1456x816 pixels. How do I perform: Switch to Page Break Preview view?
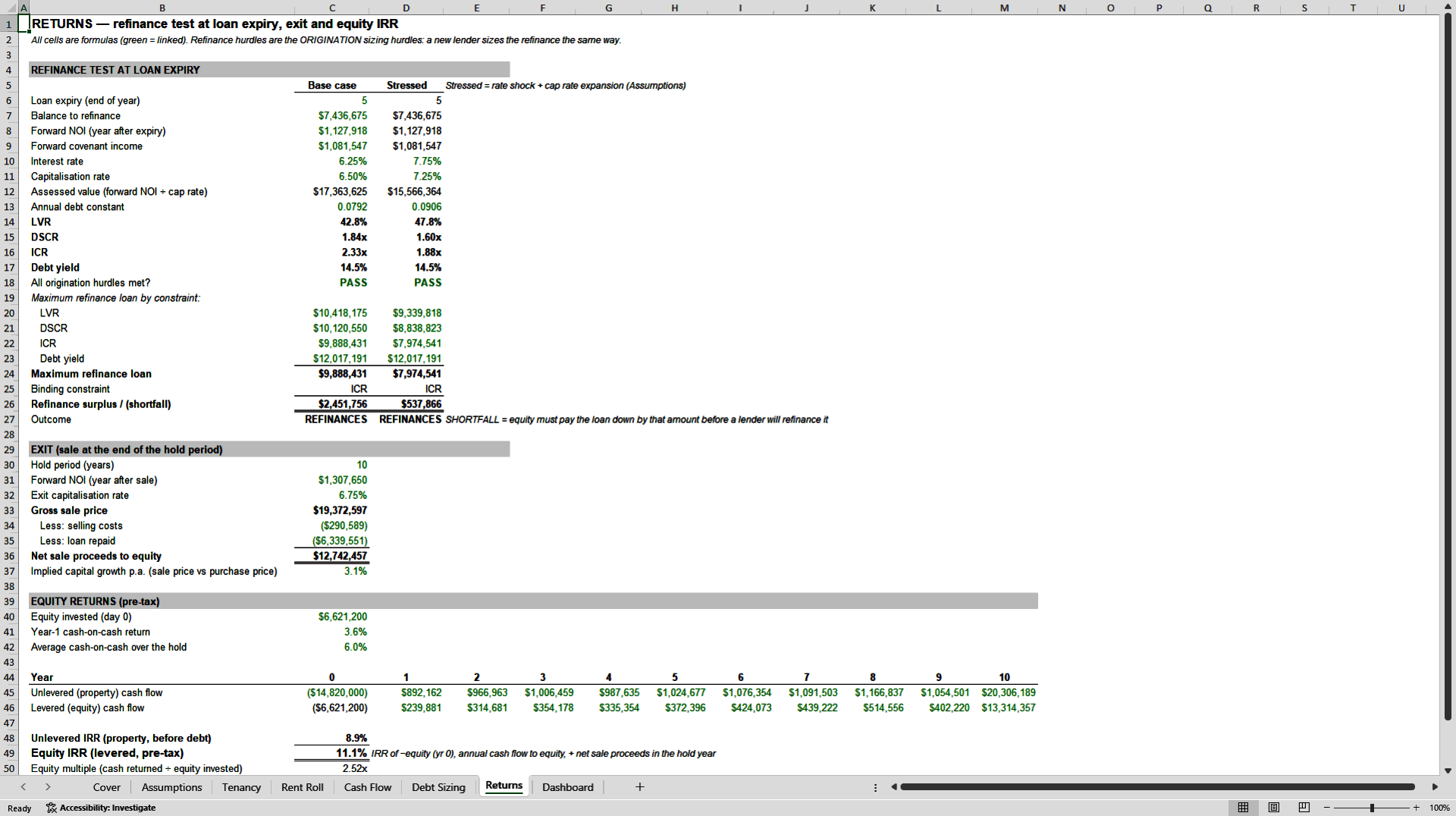tap(1304, 808)
